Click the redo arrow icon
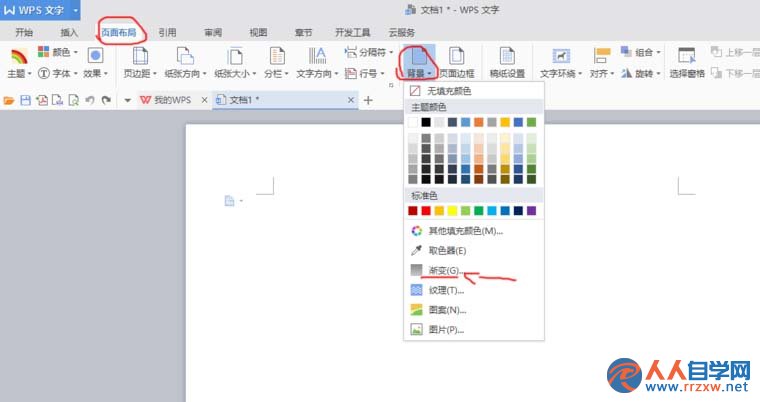This screenshot has width=760, height=402. click(106, 100)
